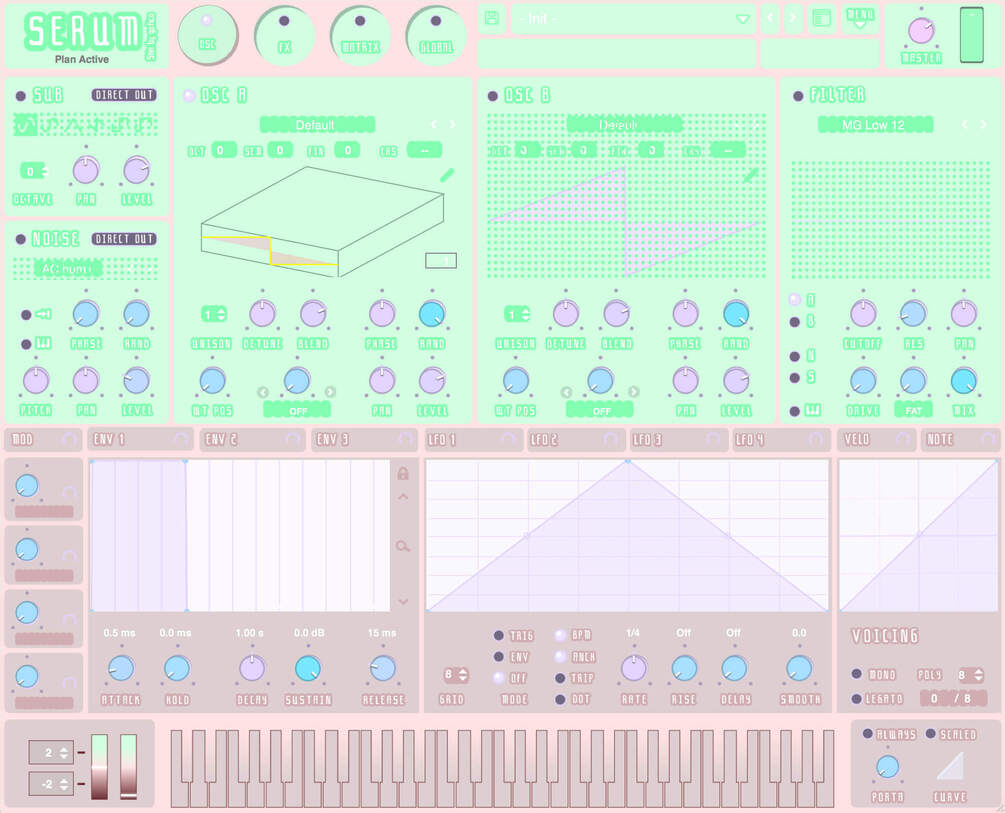
Task: Open the Init preset dropdown
Action: pos(633,19)
